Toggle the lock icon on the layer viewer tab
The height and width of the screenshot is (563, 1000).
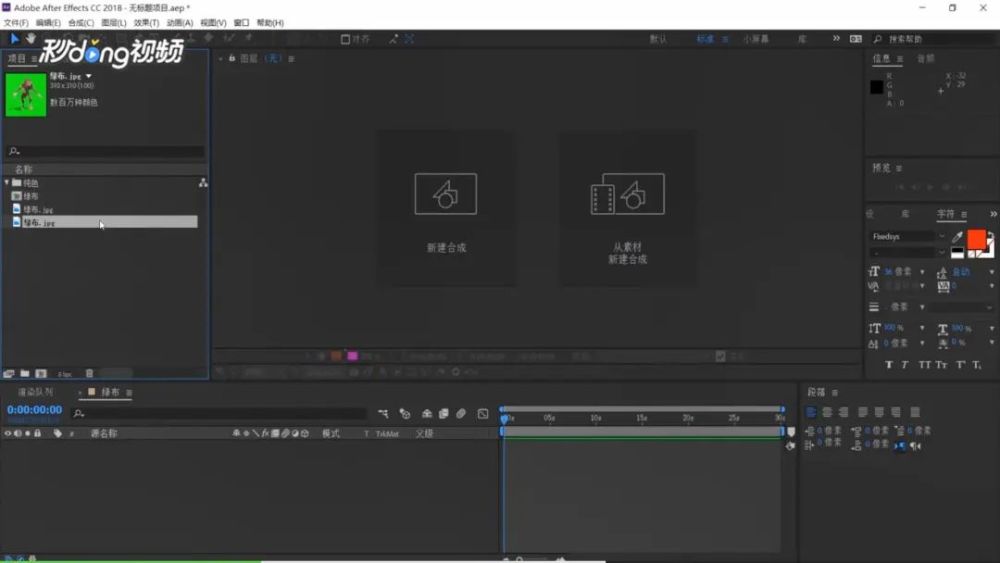click(x=232, y=58)
